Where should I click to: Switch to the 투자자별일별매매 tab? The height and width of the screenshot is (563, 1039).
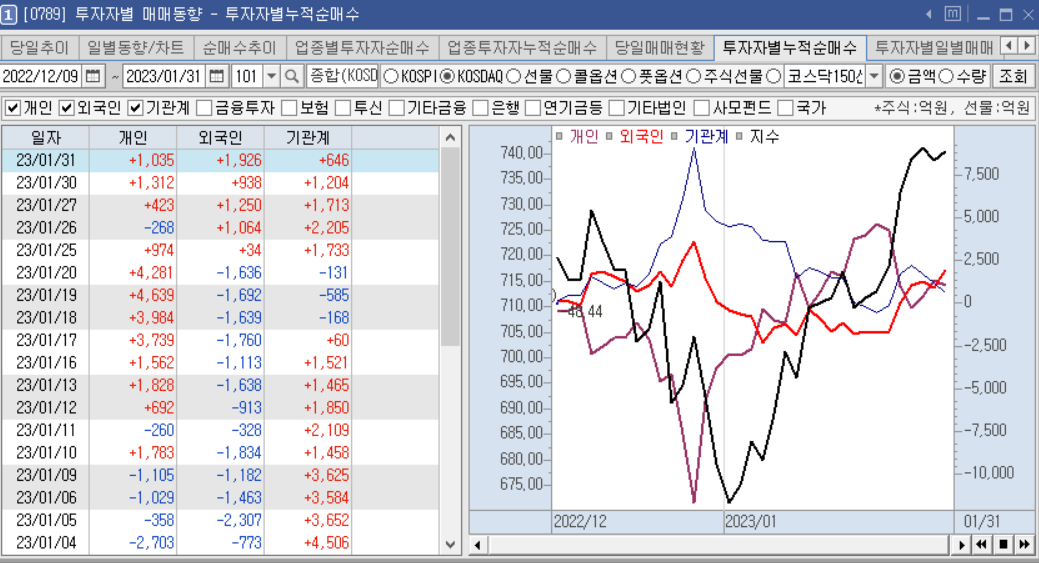pos(934,48)
